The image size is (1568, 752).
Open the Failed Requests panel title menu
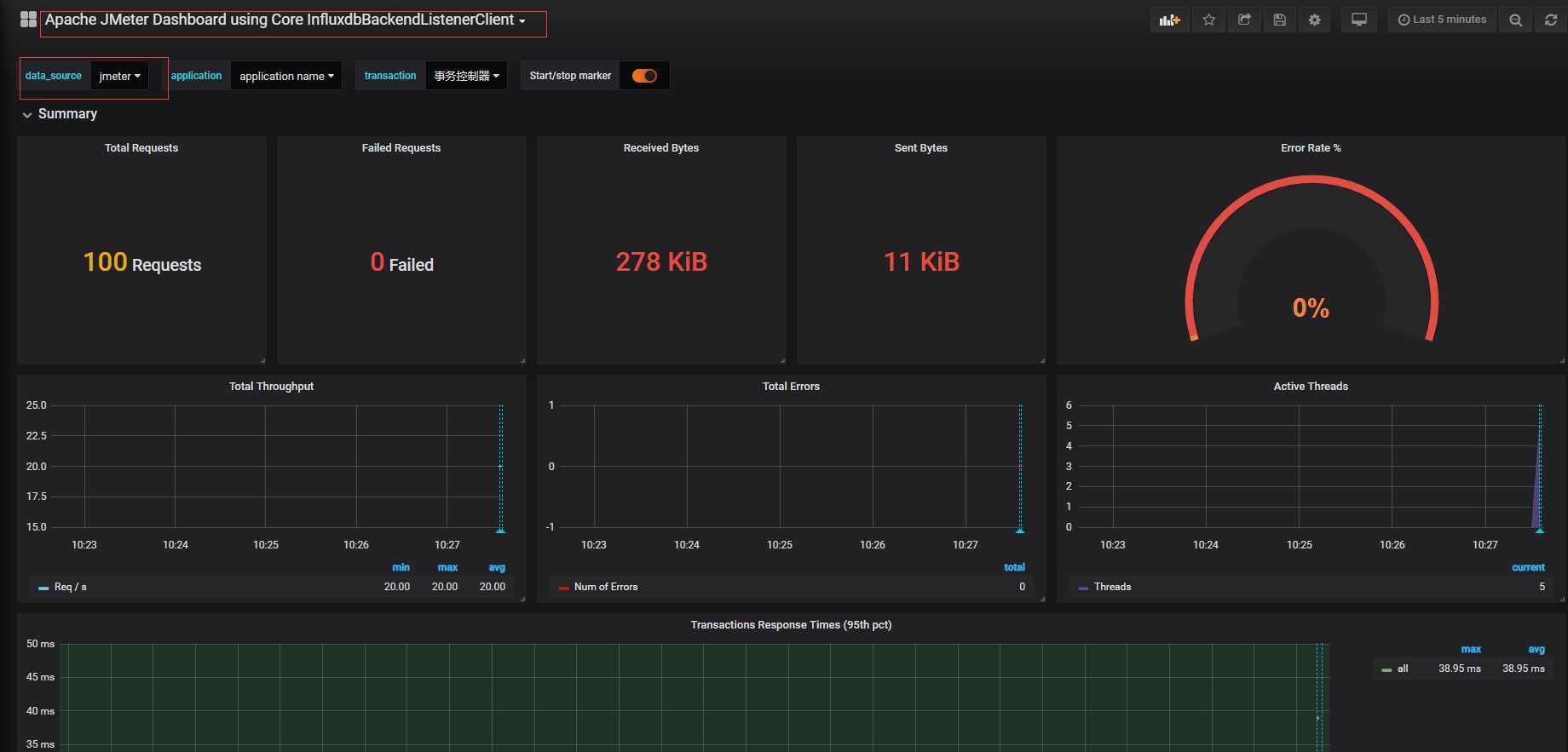[x=401, y=148]
